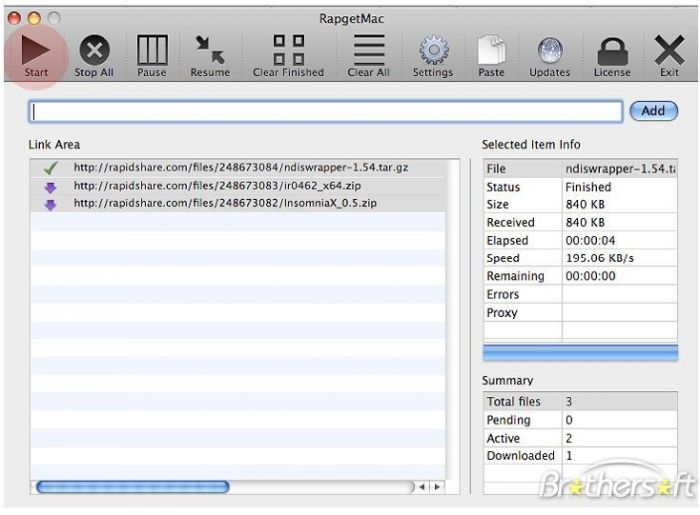Open the Settings gear icon
This screenshot has height=515, width=700.
(433, 50)
